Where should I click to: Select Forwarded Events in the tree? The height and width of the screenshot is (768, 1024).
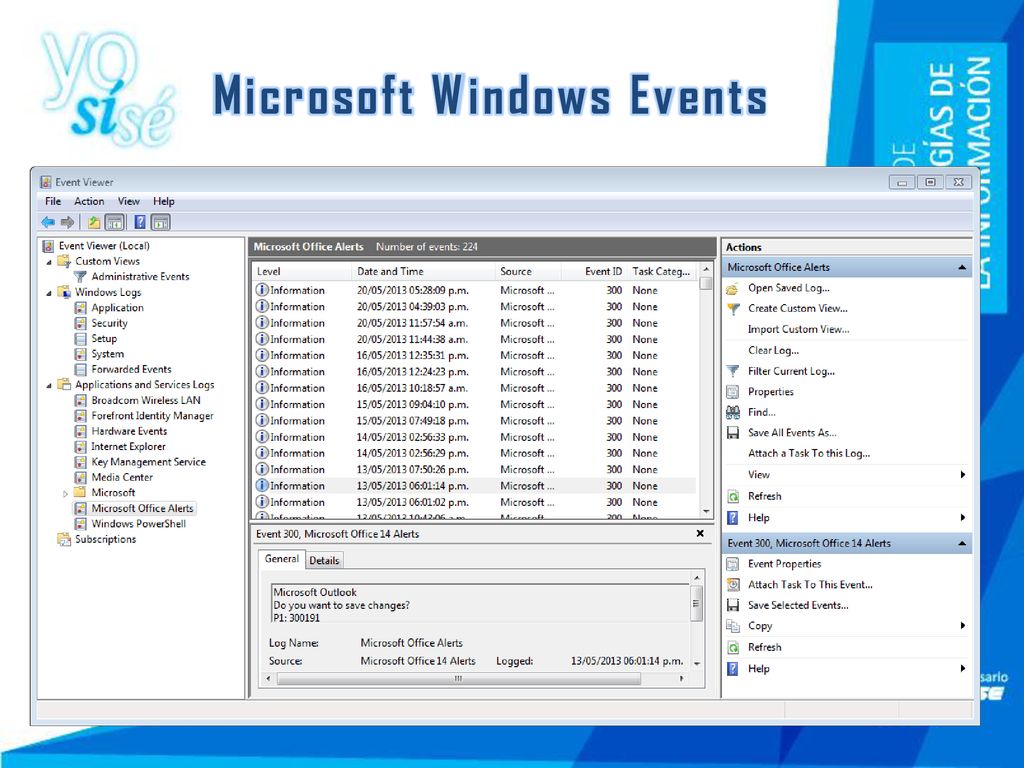pos(131,370)
